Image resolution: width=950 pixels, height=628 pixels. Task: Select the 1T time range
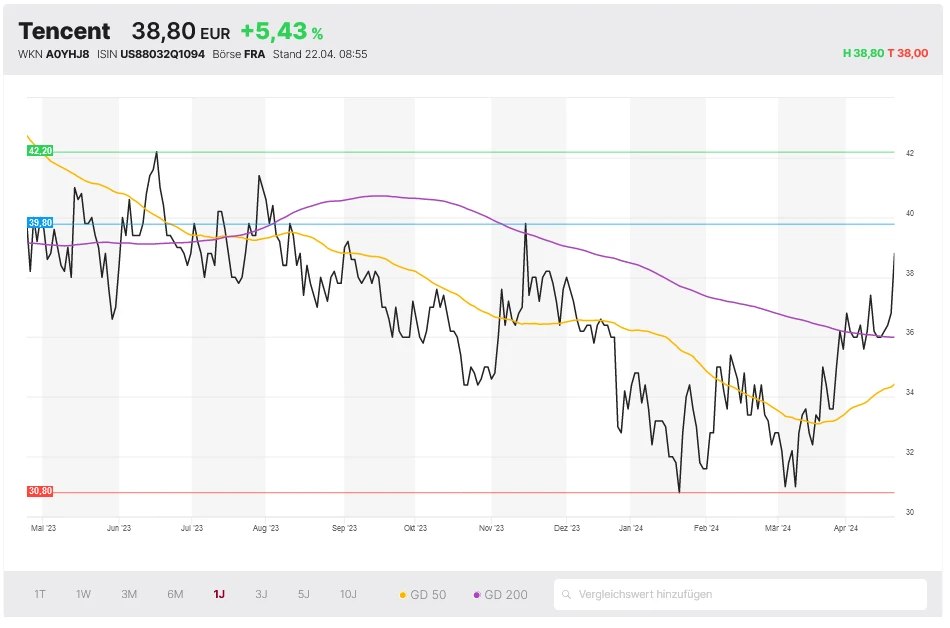click(x=40, y=594)
